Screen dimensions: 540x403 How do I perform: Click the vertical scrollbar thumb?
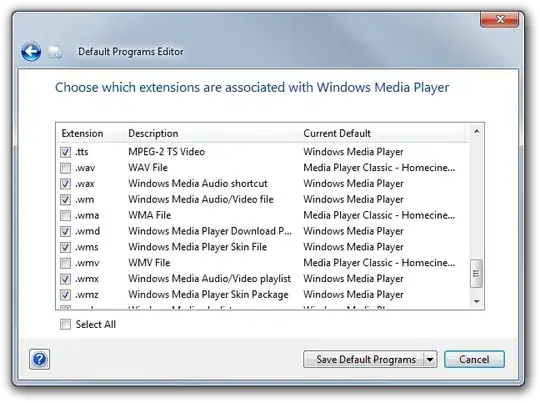(477, 273)
